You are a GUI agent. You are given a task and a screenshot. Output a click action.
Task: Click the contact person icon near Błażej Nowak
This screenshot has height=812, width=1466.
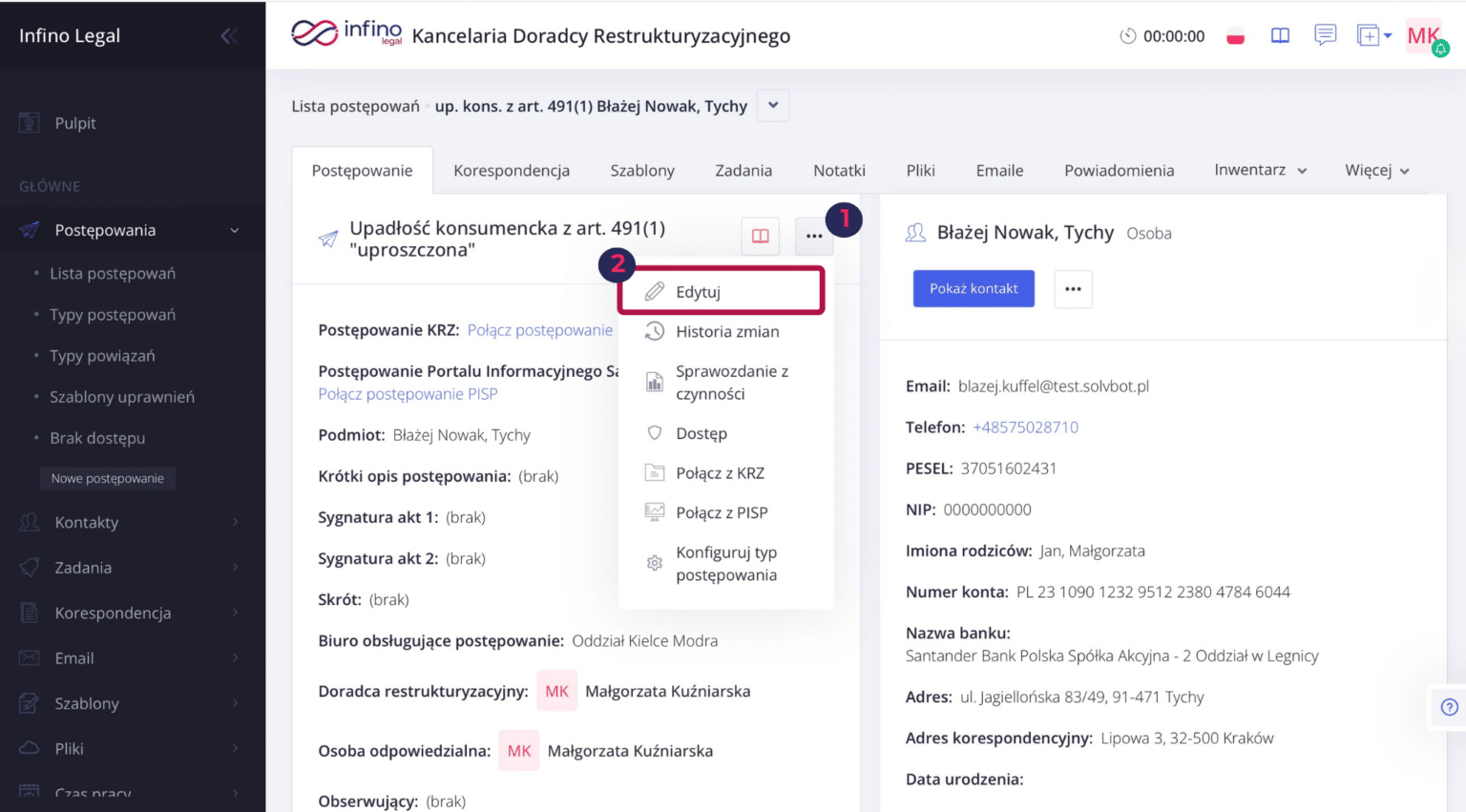tap(915, 233)
